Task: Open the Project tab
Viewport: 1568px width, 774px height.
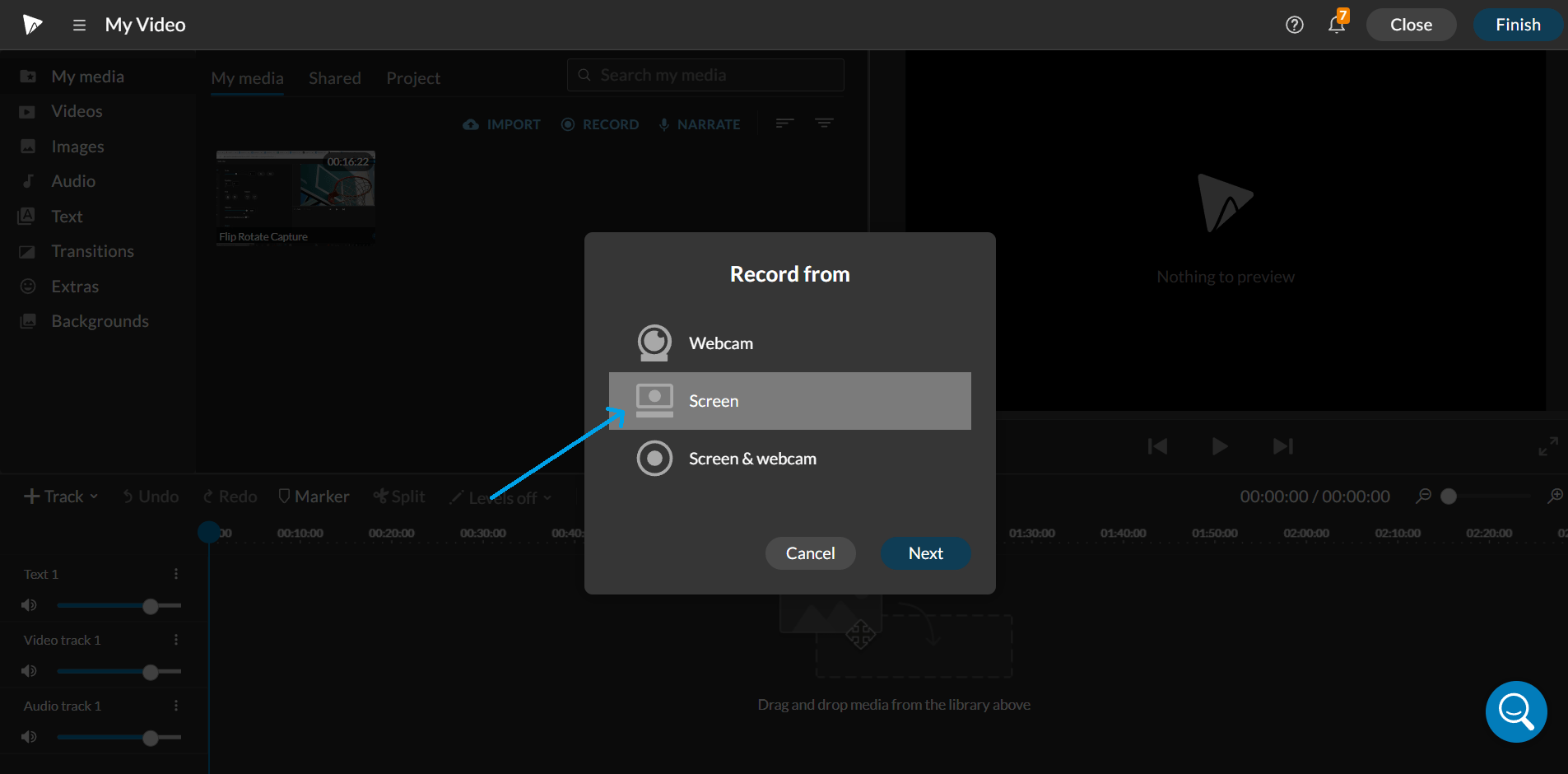Action: coord(412,77)
